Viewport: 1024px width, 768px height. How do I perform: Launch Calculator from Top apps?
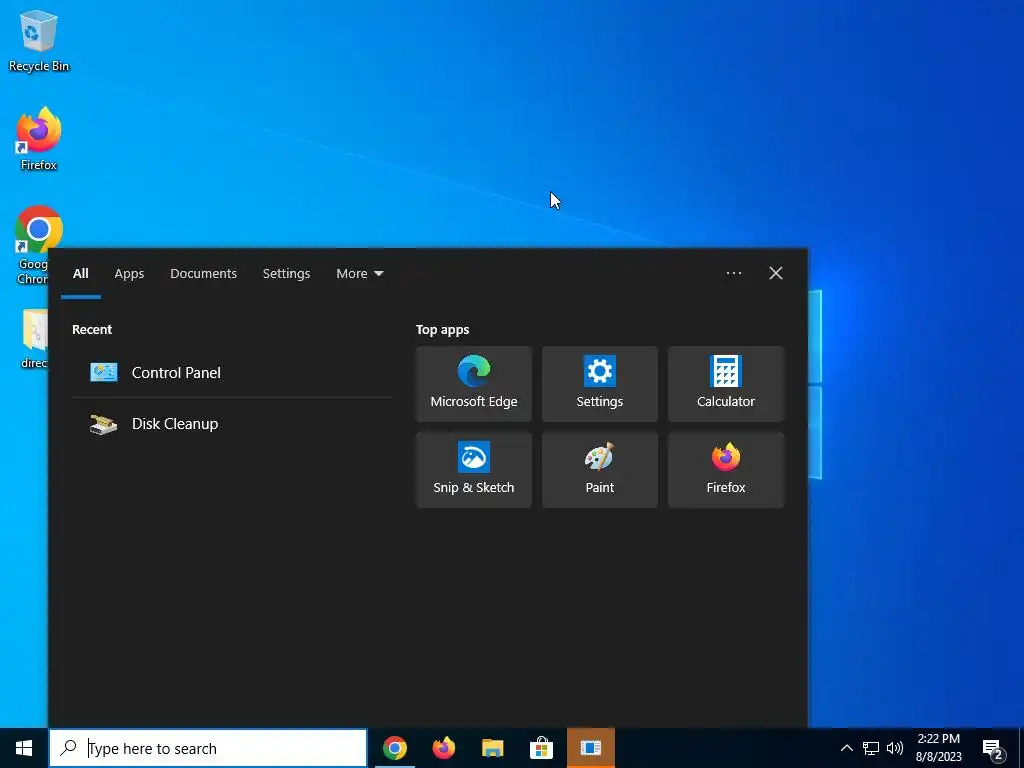coord(726,384)
